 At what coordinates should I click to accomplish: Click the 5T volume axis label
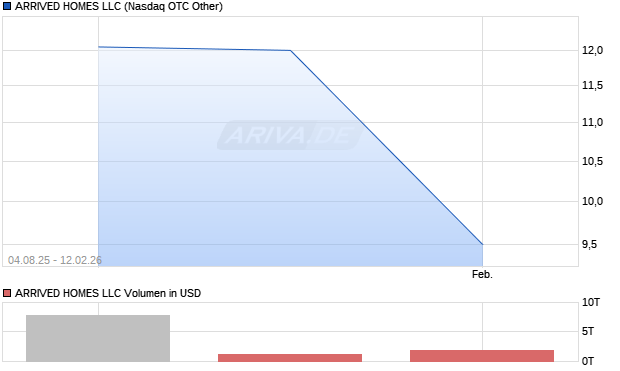(x=588, y=331)
